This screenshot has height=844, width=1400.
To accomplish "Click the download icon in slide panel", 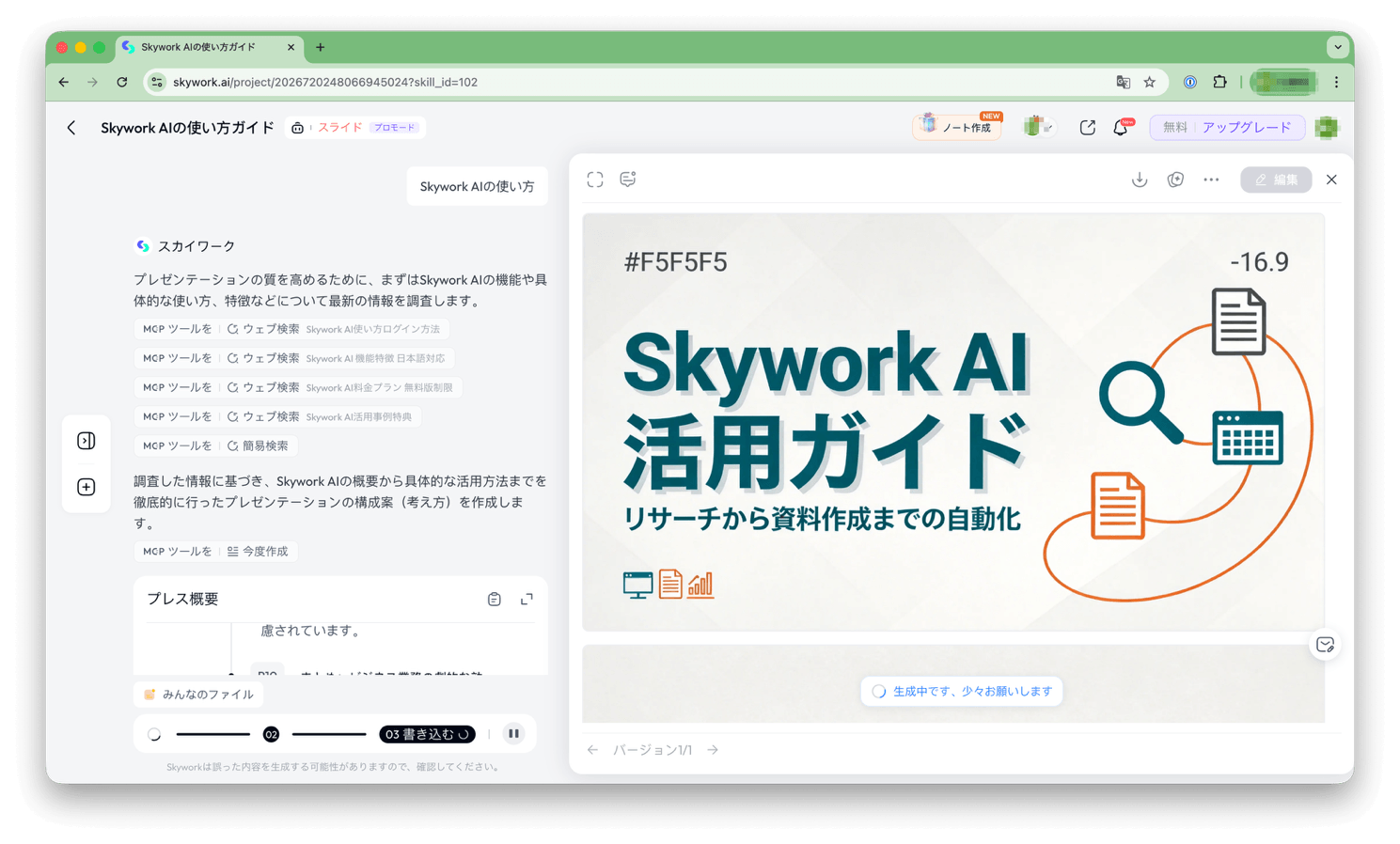I will click(1139, 180).
